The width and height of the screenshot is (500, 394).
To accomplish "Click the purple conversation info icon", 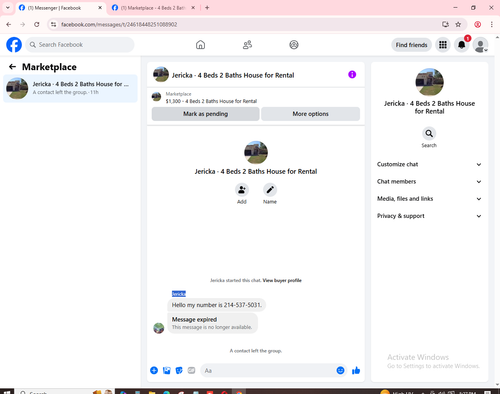I will click(352, 75).
